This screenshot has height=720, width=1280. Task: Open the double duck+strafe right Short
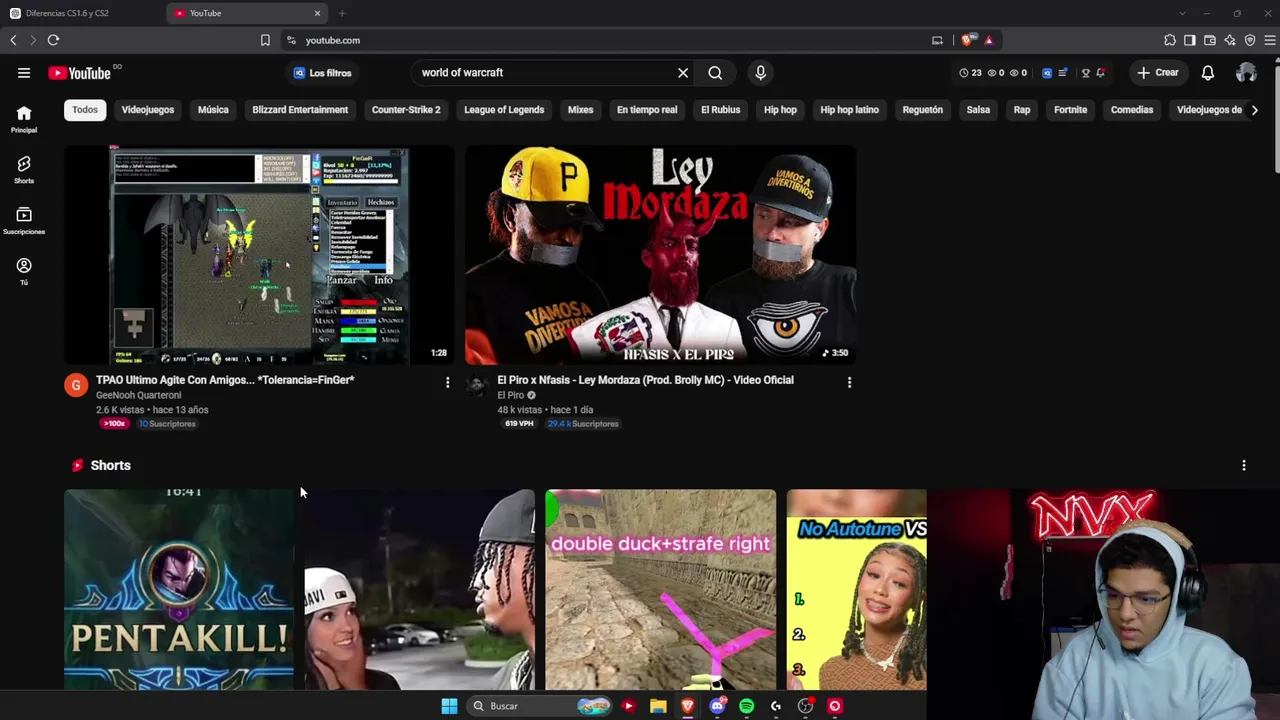click(660, 590)
